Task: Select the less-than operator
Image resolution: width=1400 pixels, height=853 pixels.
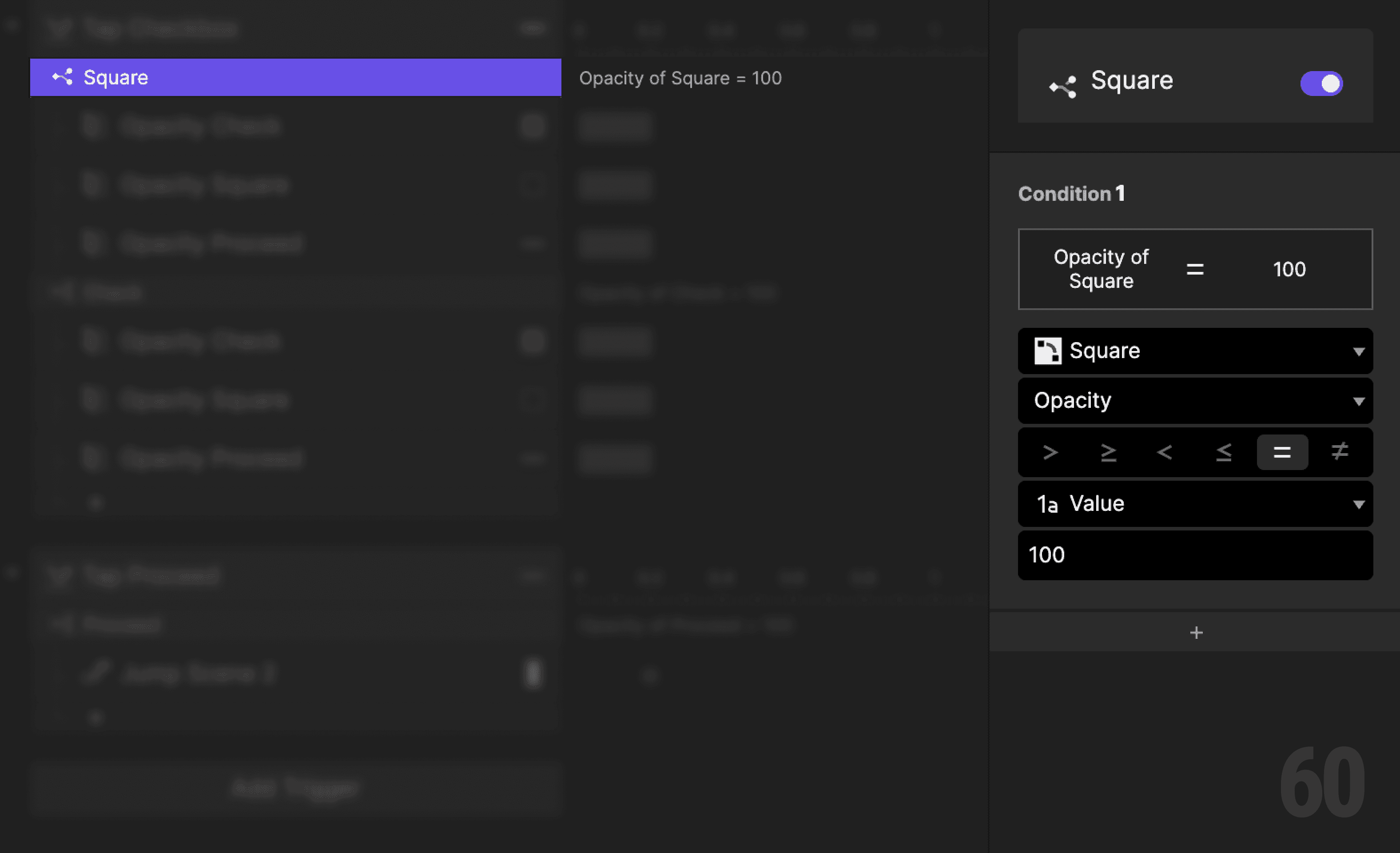Action: pos(1165,452)
